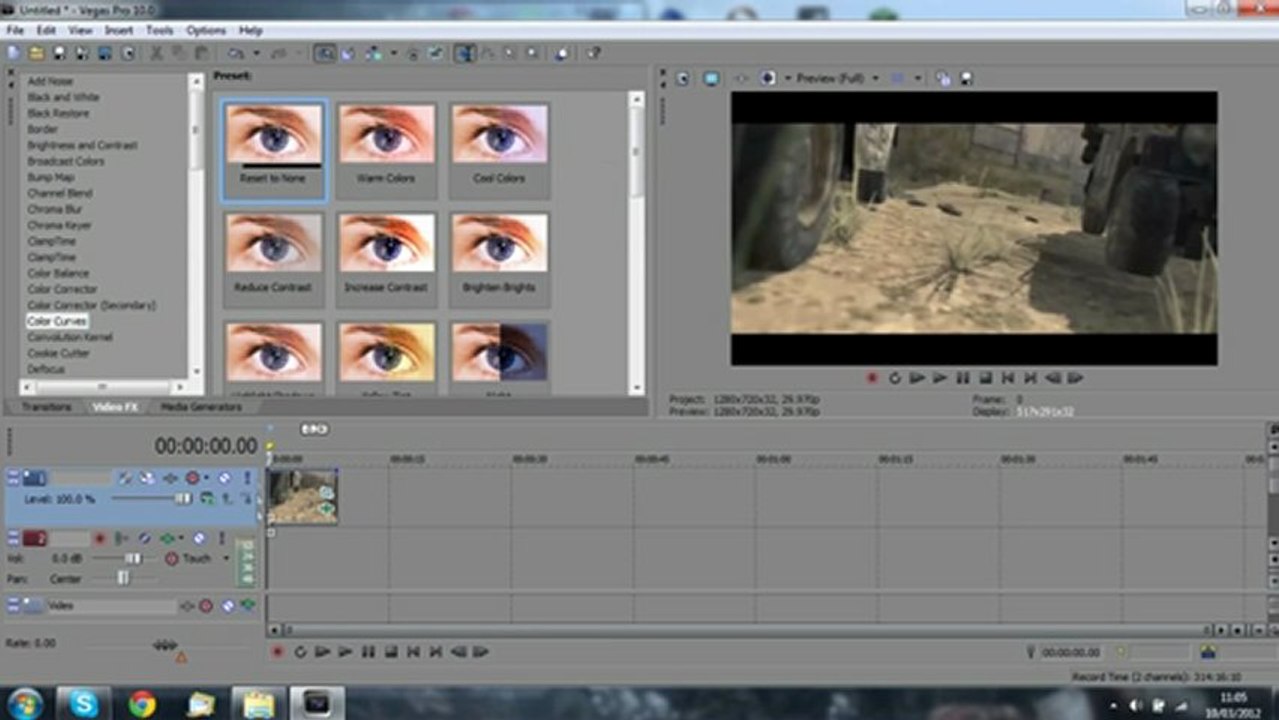Toggle Lock Envelopes to Events
1279x720 pixels.
pos(412,53)
